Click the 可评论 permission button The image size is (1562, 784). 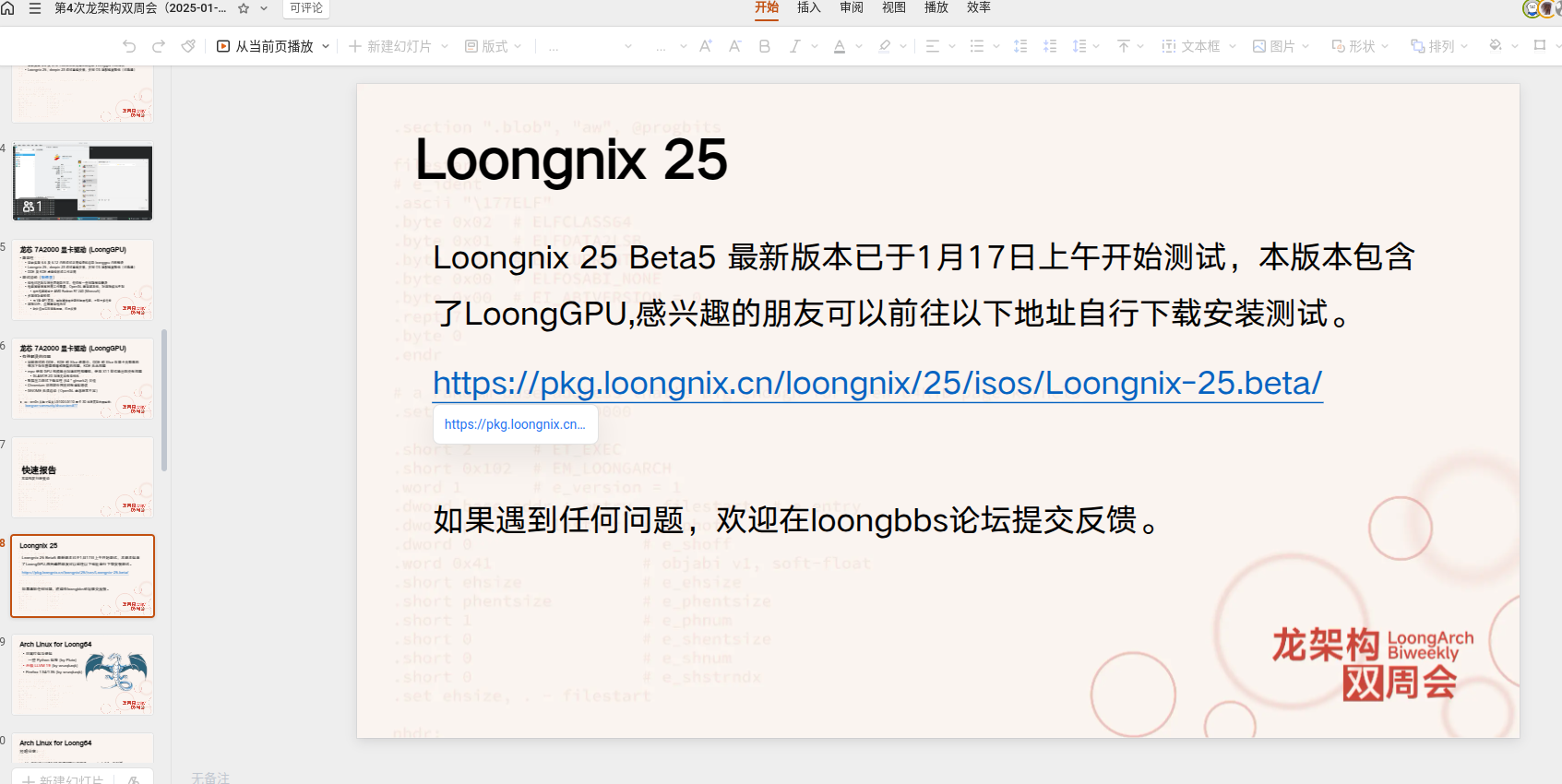[x=306, y=8]
